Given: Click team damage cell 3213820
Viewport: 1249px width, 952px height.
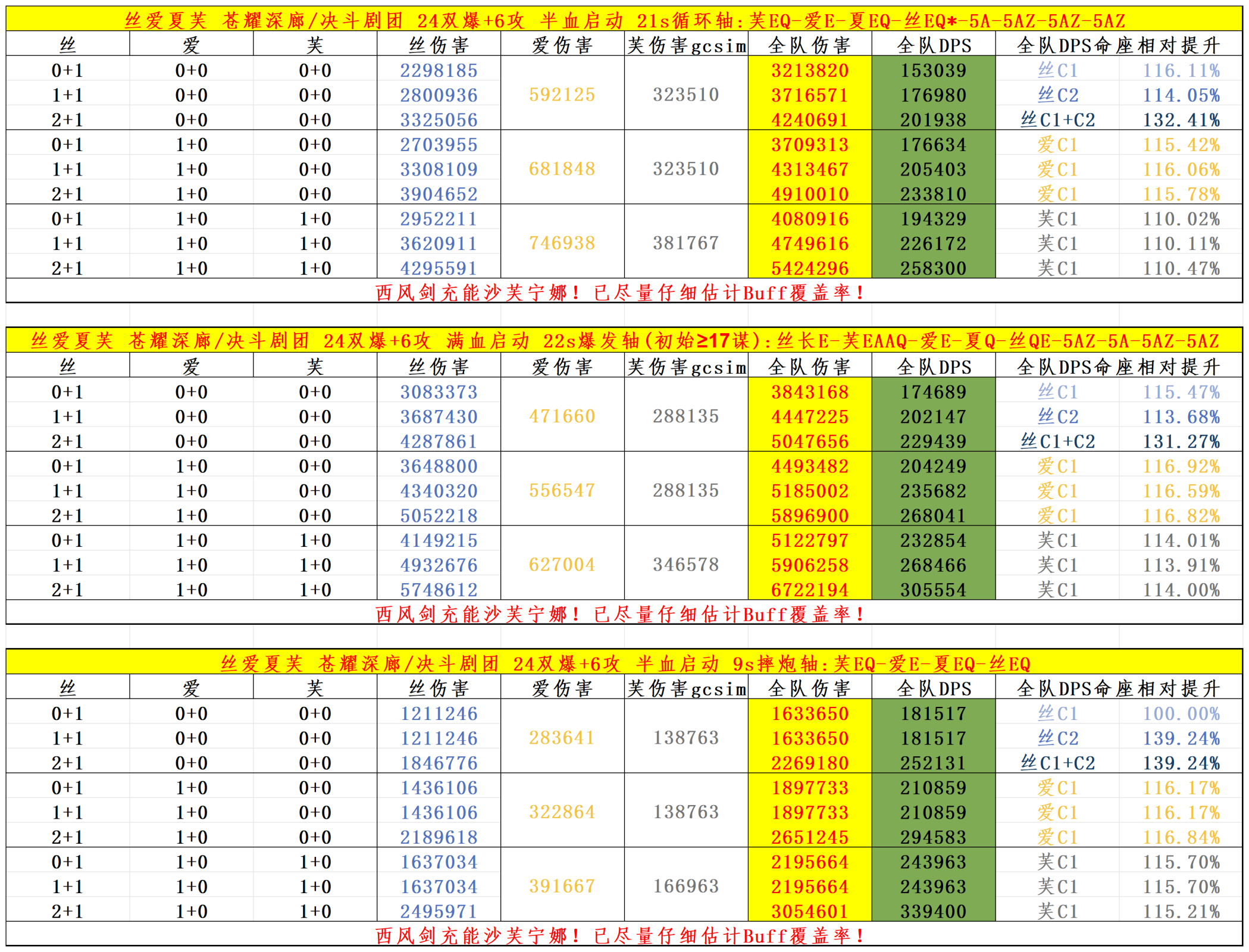Looking at the screenshot, I should [810, 70].
